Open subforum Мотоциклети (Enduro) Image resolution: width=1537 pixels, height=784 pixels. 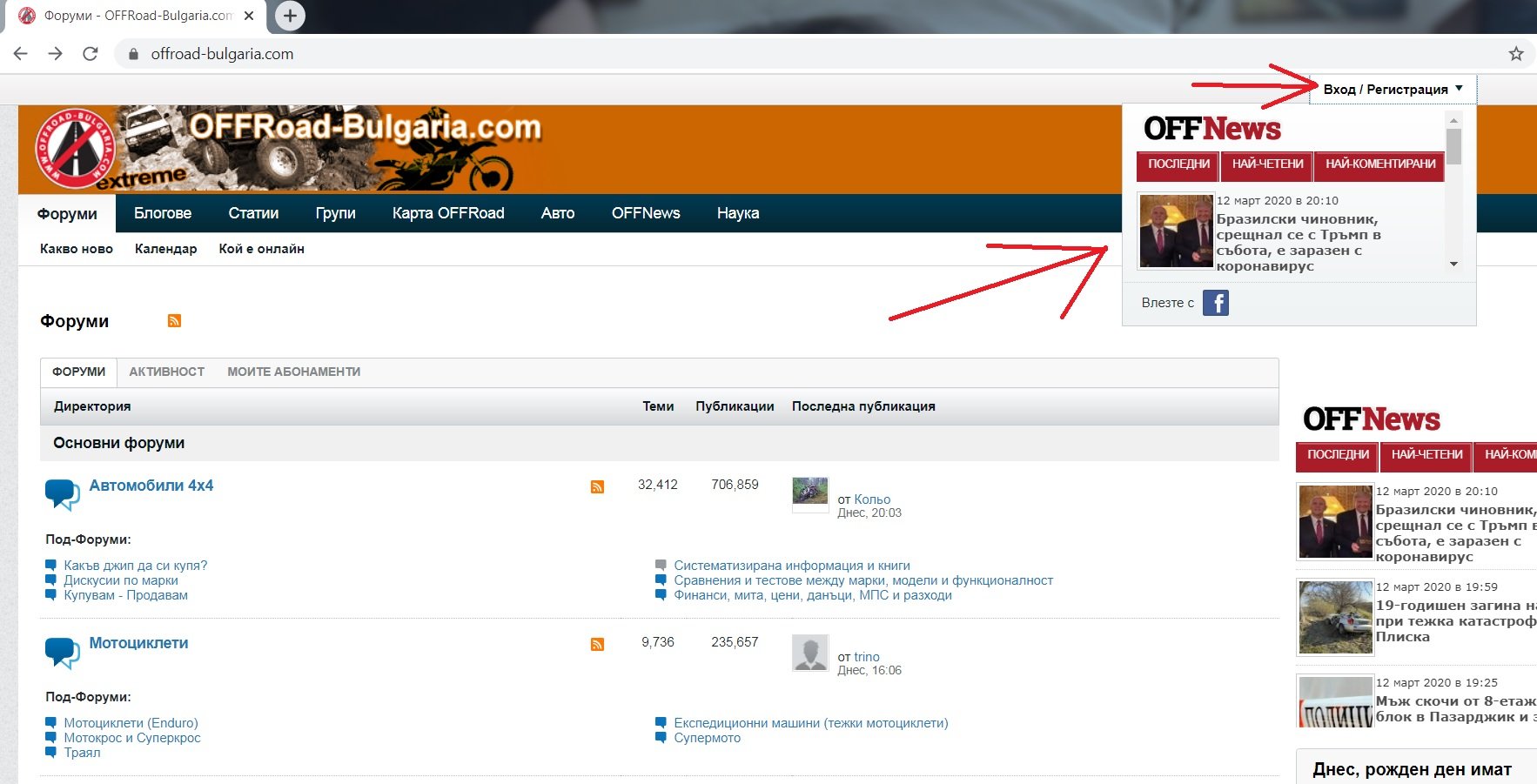click(131, 723)
